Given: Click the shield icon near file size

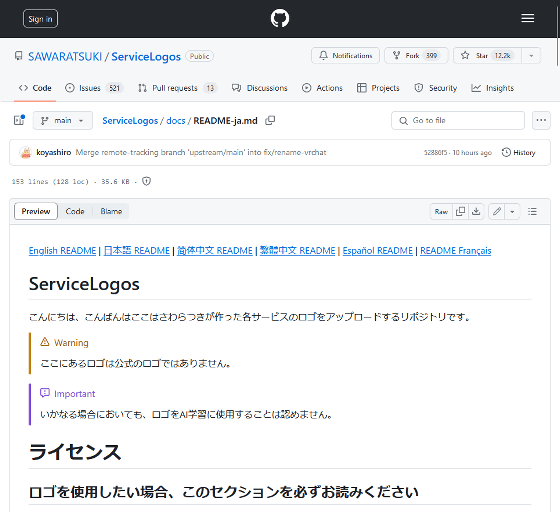Looking at the screenshot, I should click(146, 181).
